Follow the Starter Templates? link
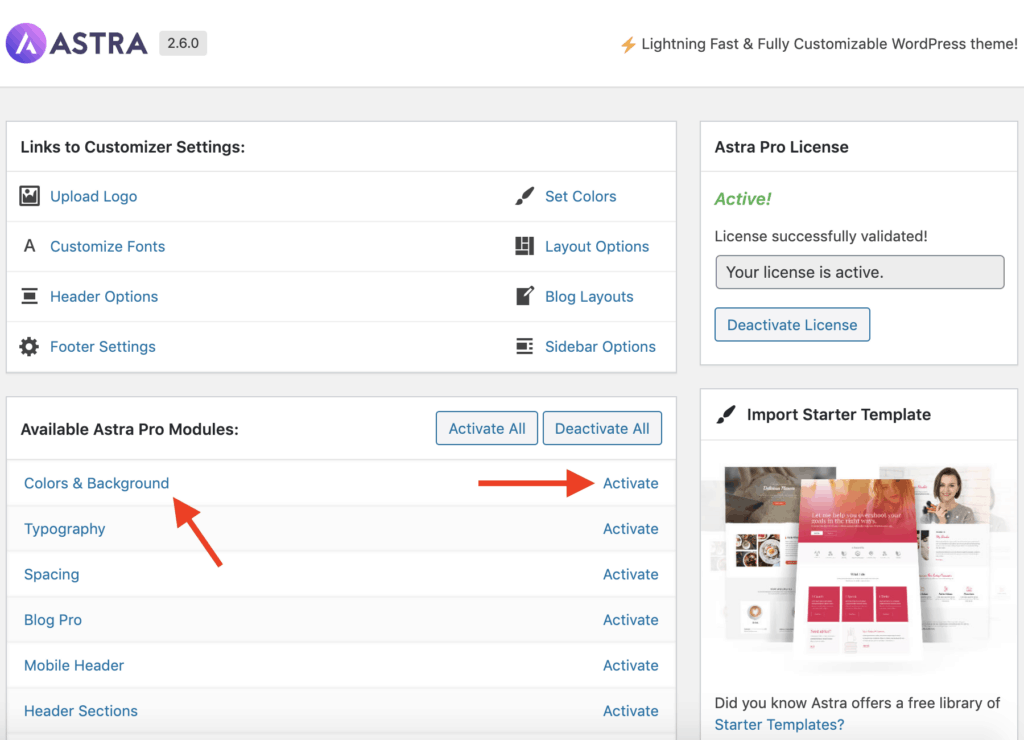1024x740 pixels. point(779,725)
